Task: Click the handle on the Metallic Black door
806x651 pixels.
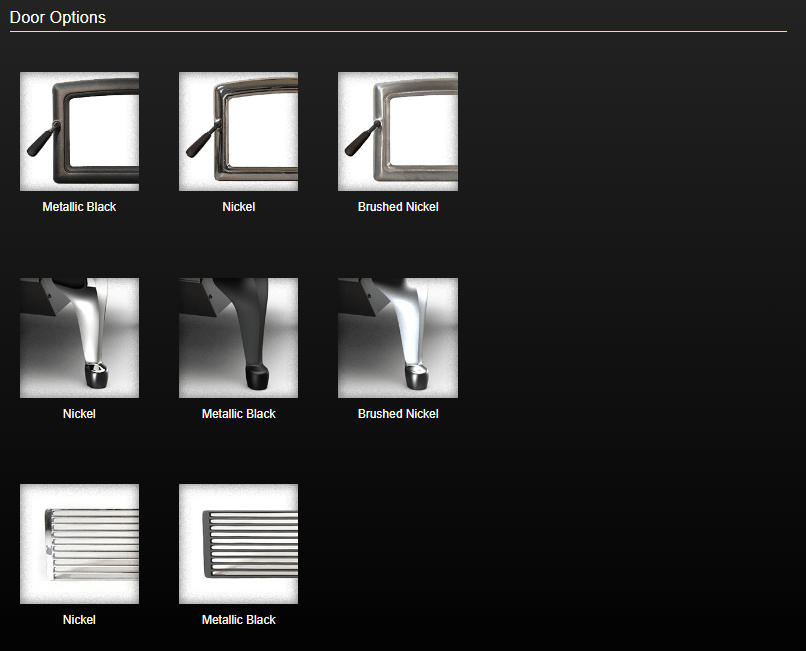Action: 39,142
